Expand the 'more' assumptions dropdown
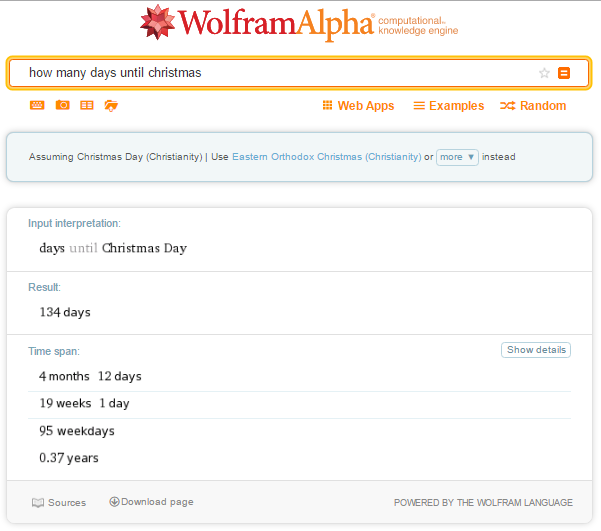 (x=457, y=157)
